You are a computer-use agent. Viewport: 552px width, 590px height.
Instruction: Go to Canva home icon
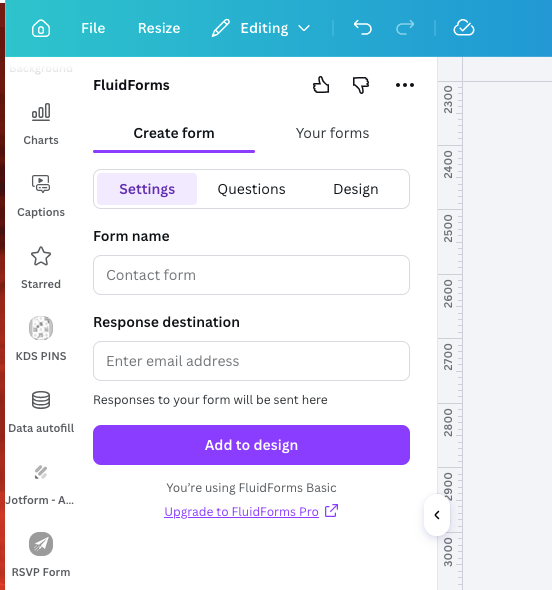(x=41, y=28)
